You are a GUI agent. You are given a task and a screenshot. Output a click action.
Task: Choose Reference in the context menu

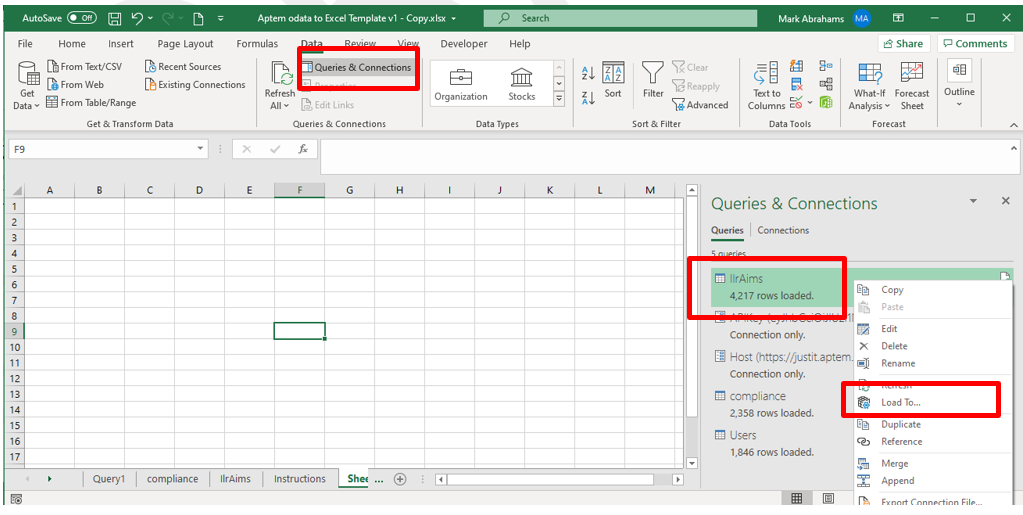pos(901,441)
